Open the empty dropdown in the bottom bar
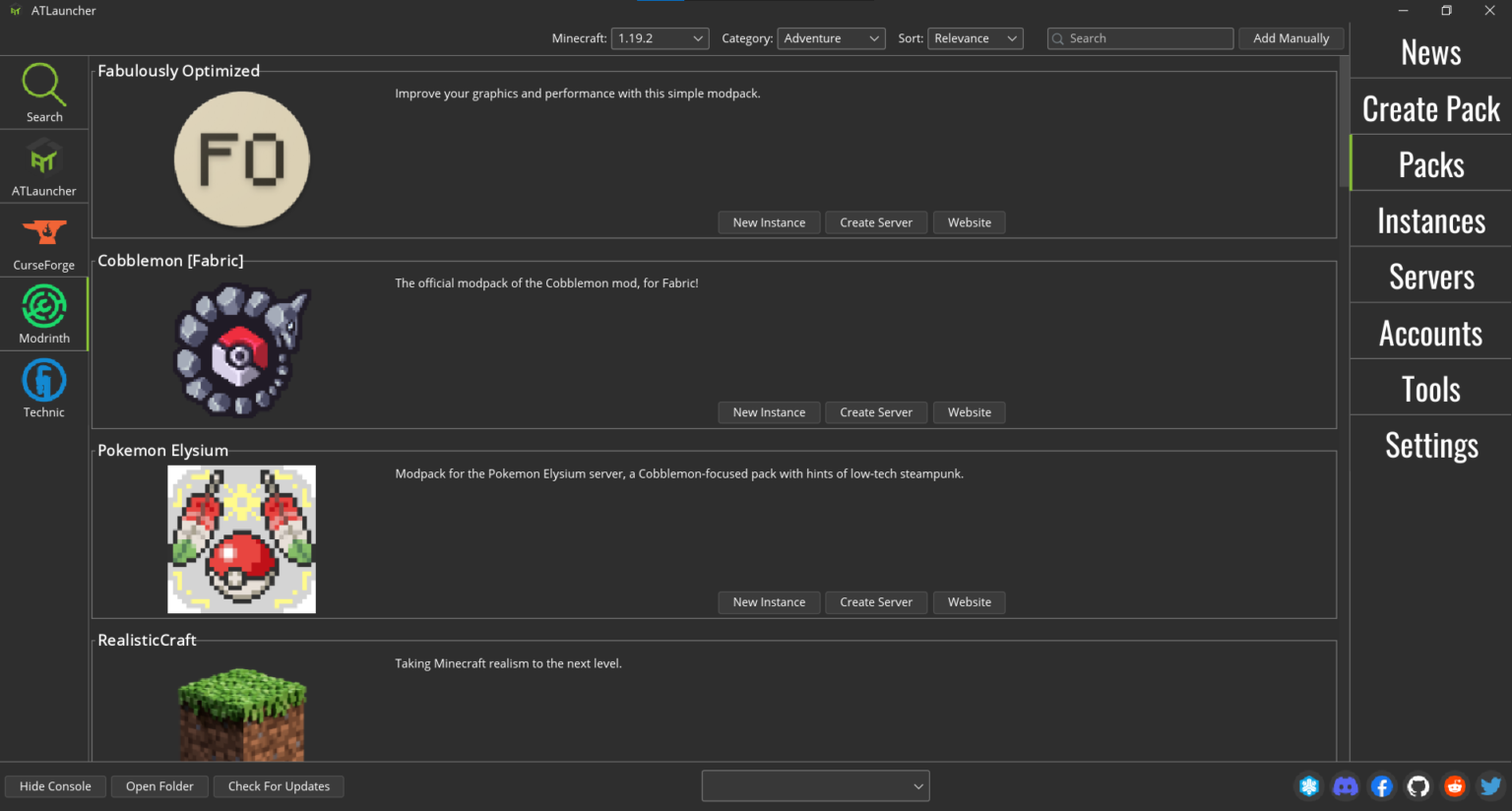This screenshot has width=1512, height=811. (x=815, y=785)
